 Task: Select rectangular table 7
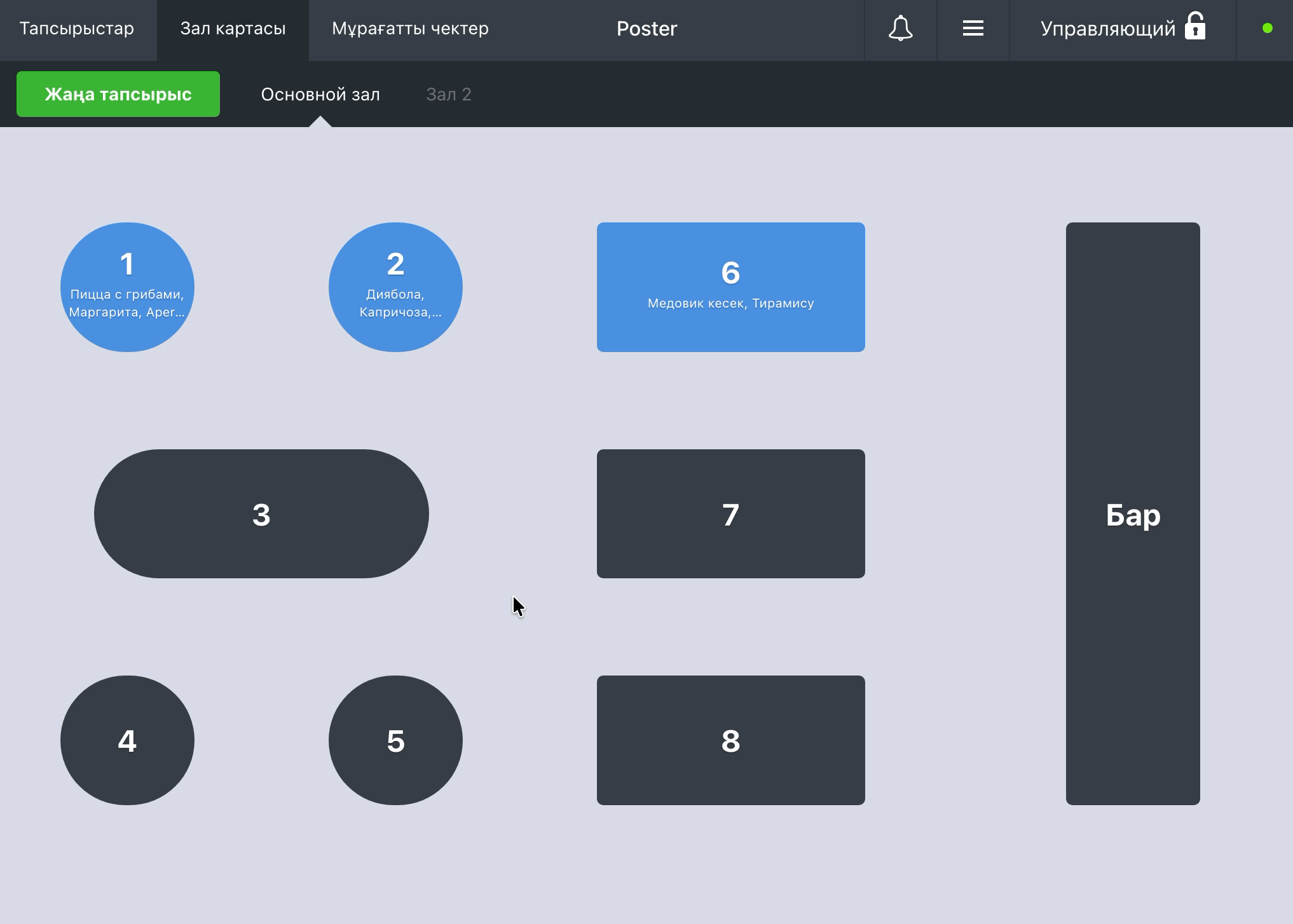click(731, 514)
